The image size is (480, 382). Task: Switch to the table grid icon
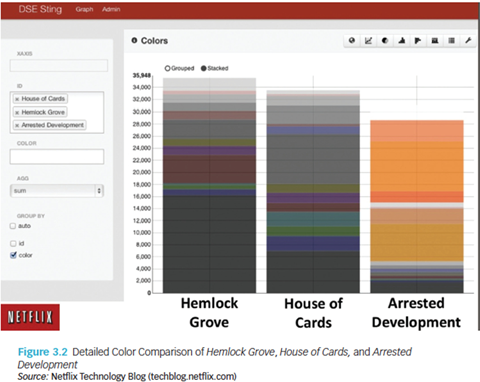click(451, 41)
